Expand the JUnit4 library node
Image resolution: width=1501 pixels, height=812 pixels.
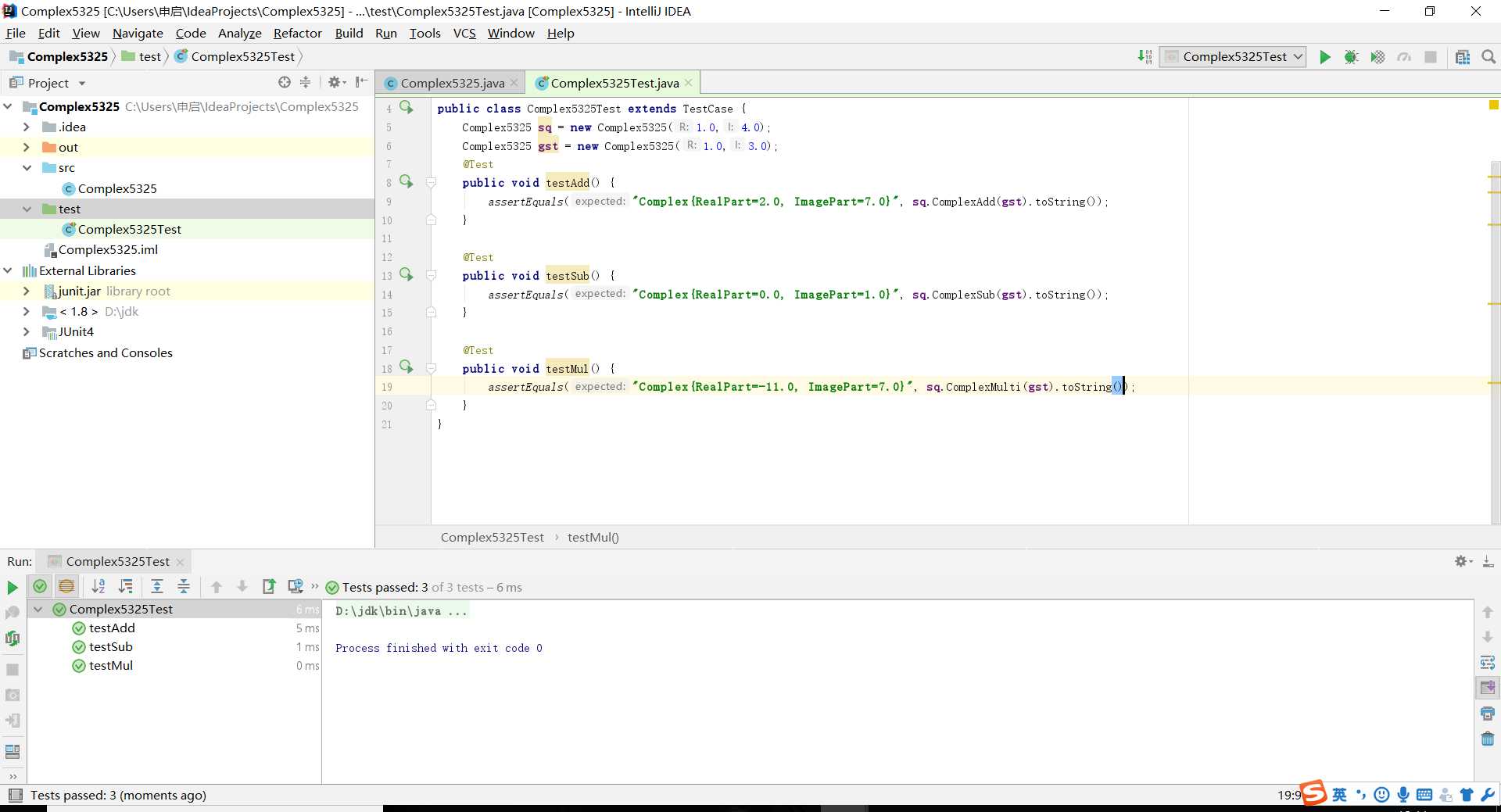point(27,331)
